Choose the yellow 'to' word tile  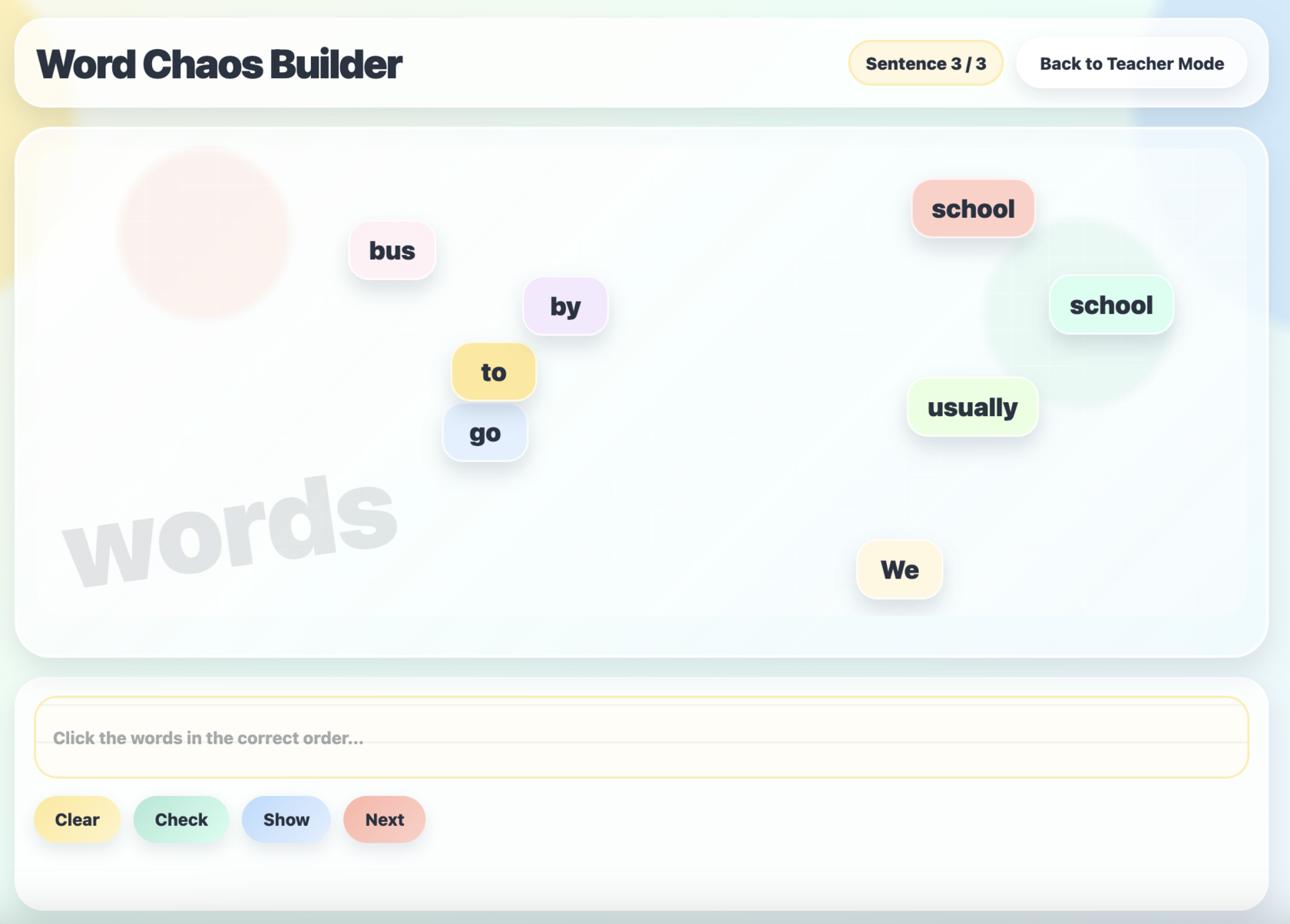coord(494,372)
